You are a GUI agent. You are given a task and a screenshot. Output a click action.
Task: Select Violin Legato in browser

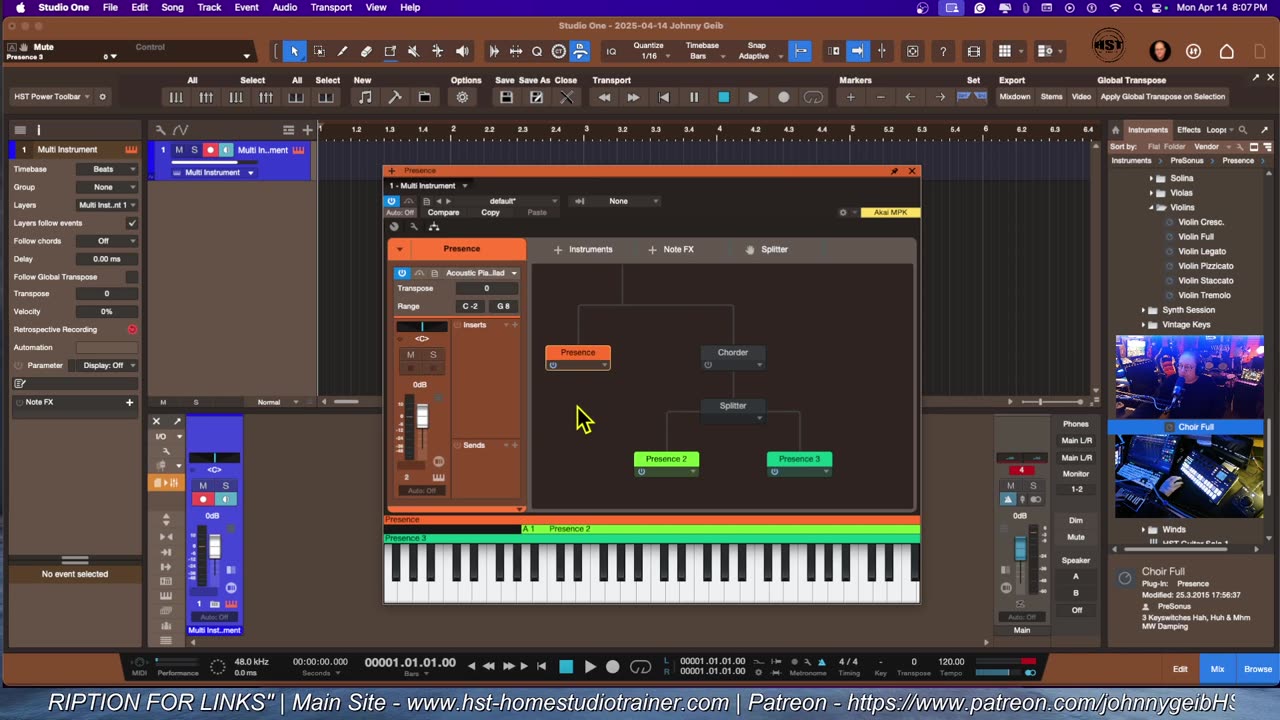1201,252
